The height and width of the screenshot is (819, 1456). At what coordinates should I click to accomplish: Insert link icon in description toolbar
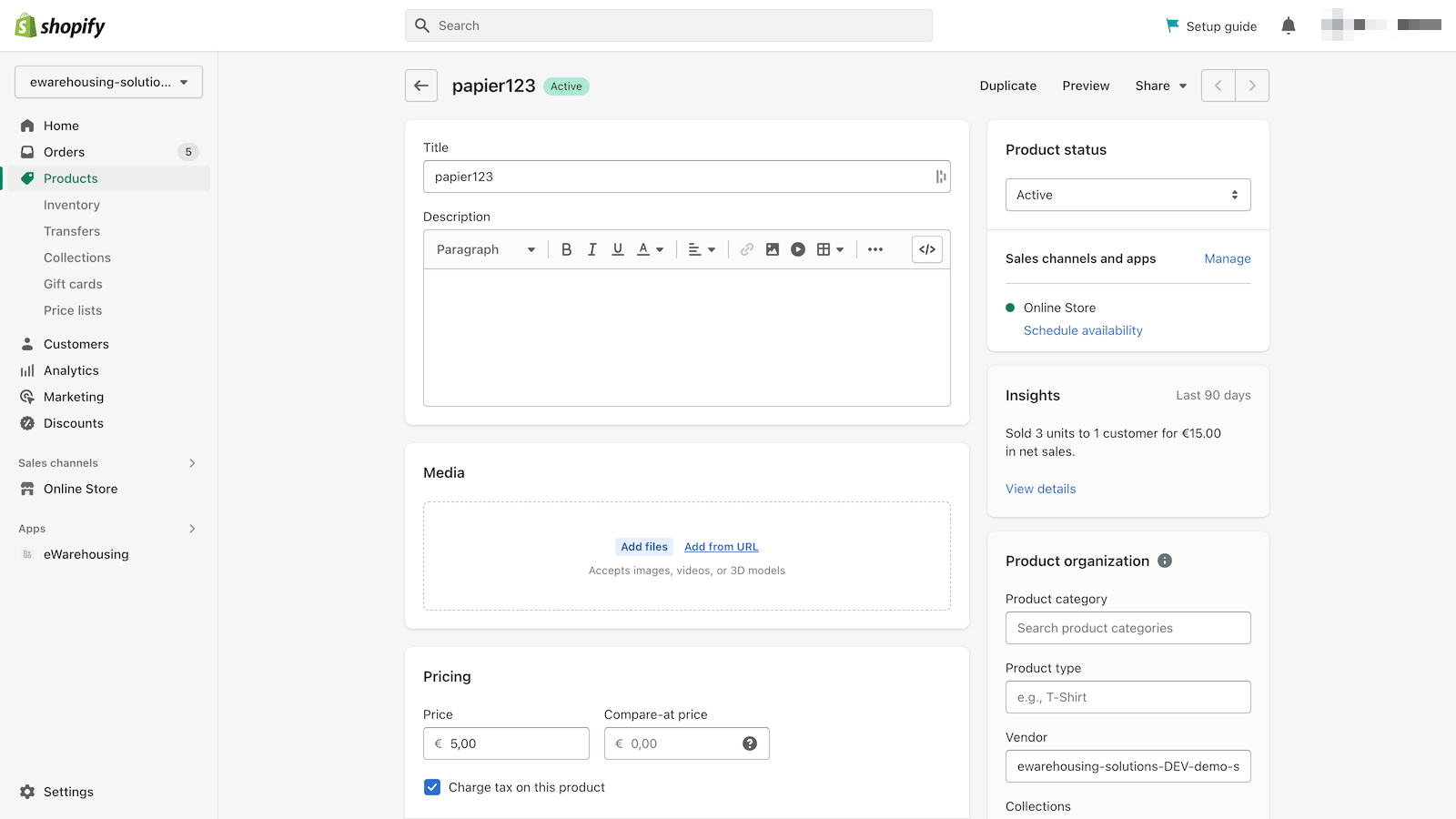[x=746, y=249]
